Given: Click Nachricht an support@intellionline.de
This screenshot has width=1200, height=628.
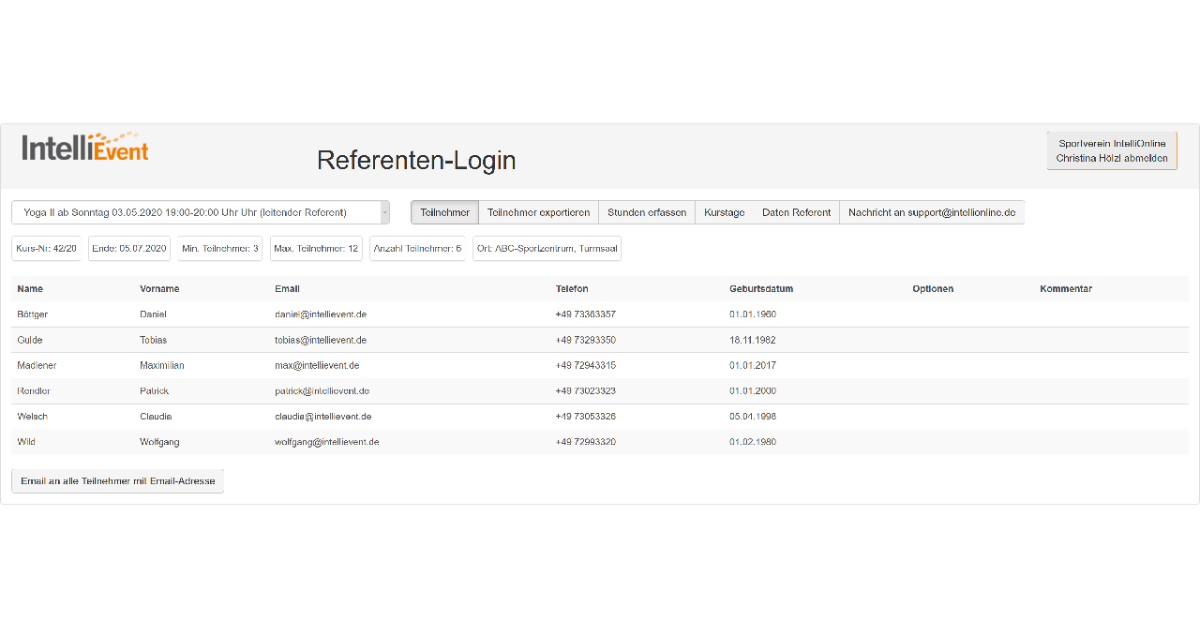Looking at the screenshot, I should (x=932, y=212).
